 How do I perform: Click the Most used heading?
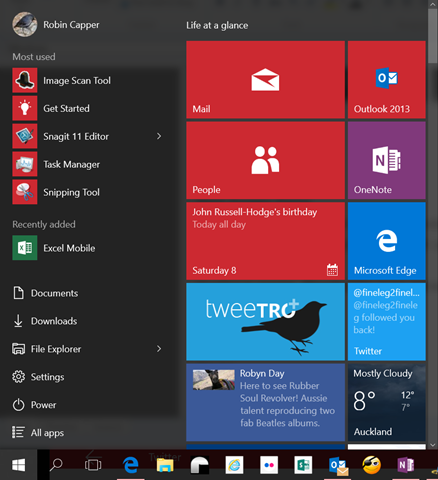(x=34, y=57)
